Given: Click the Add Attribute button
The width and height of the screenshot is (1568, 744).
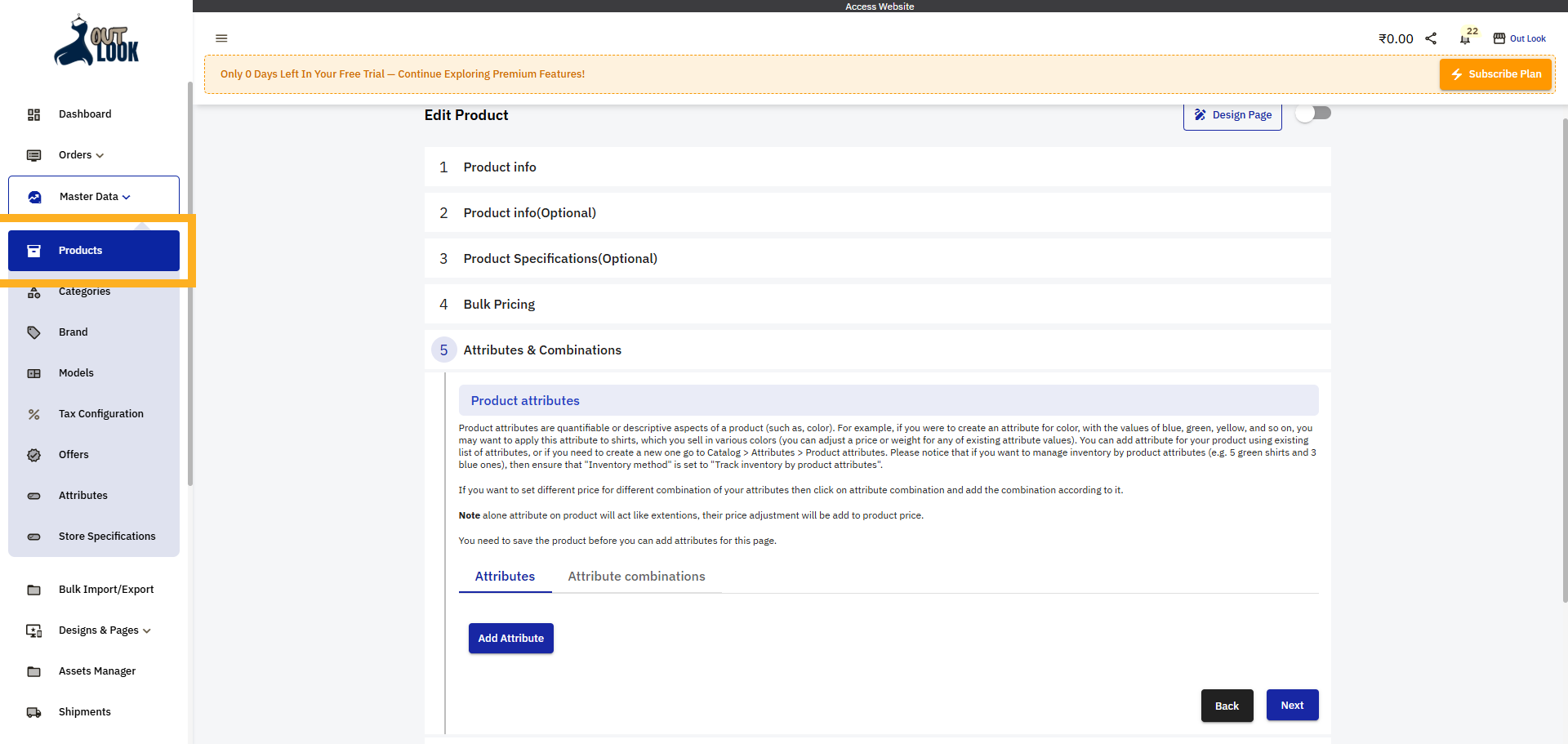Looking at the screenshot, I should [x=511, y=639].
